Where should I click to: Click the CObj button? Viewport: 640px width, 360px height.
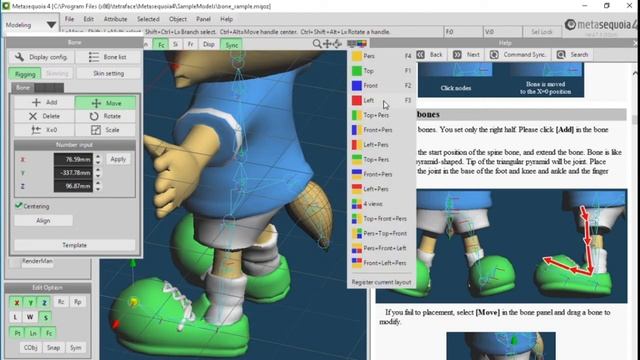coord(31,348)
